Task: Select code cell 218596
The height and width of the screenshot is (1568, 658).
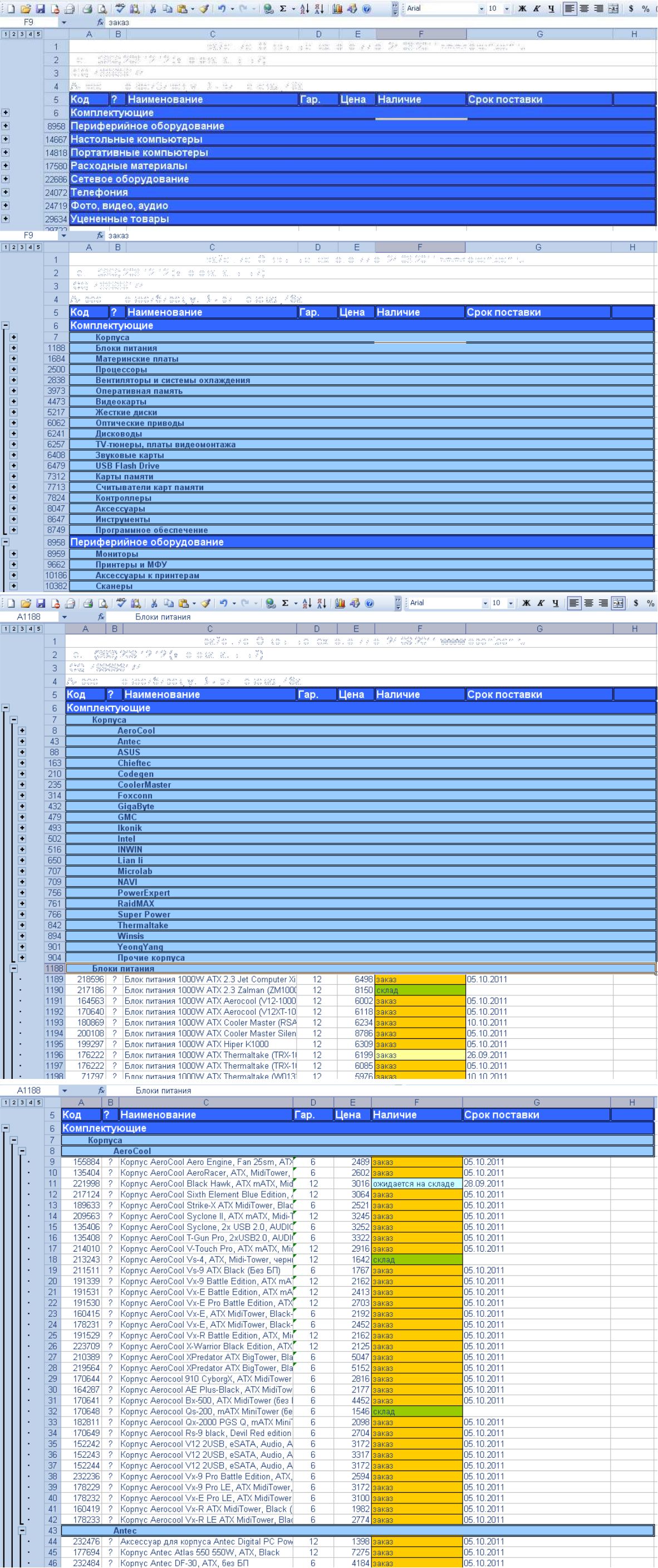Action: pyautogui.click(x=85, y=979)
